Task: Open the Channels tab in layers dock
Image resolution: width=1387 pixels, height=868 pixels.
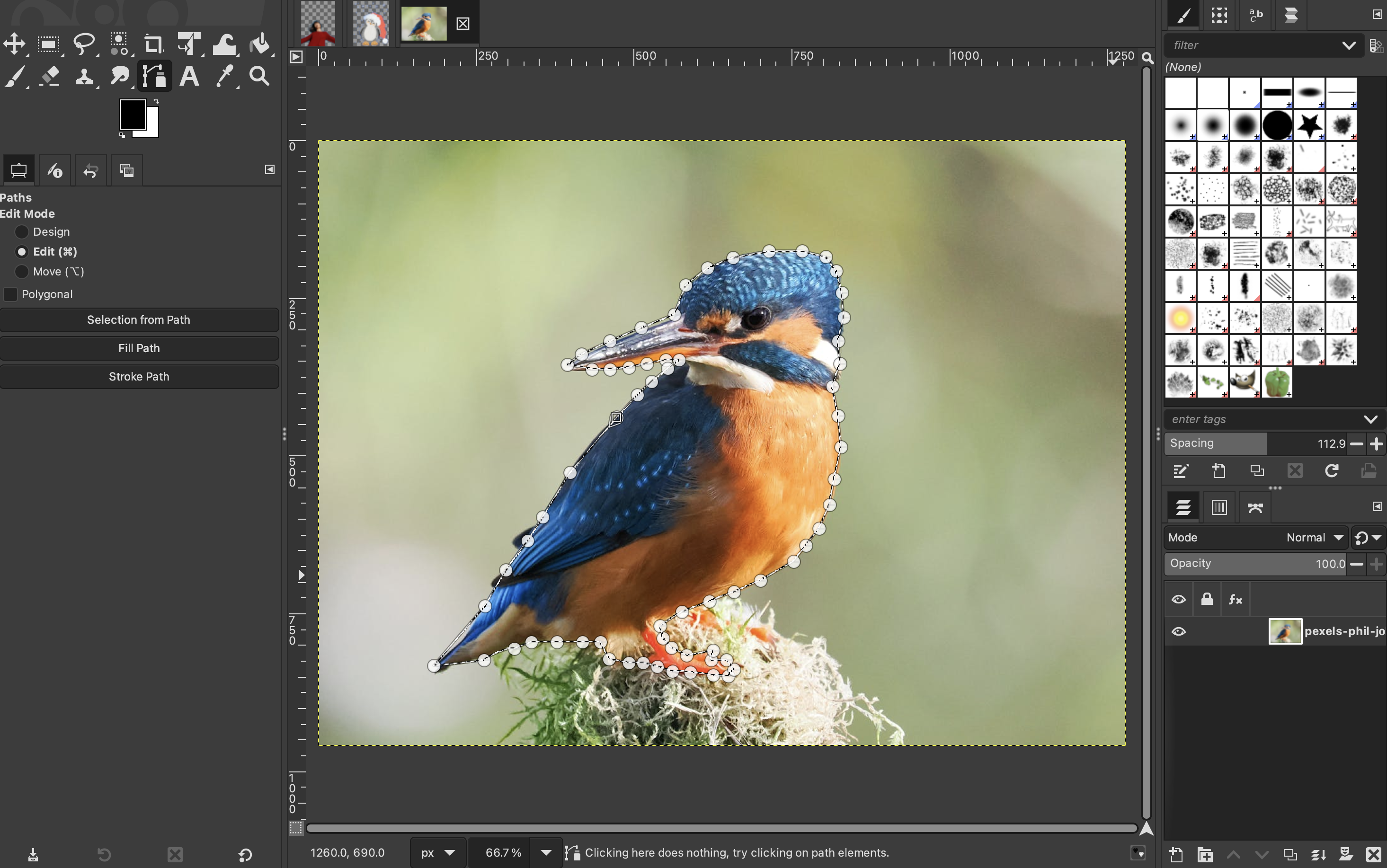Action: 1219,507
